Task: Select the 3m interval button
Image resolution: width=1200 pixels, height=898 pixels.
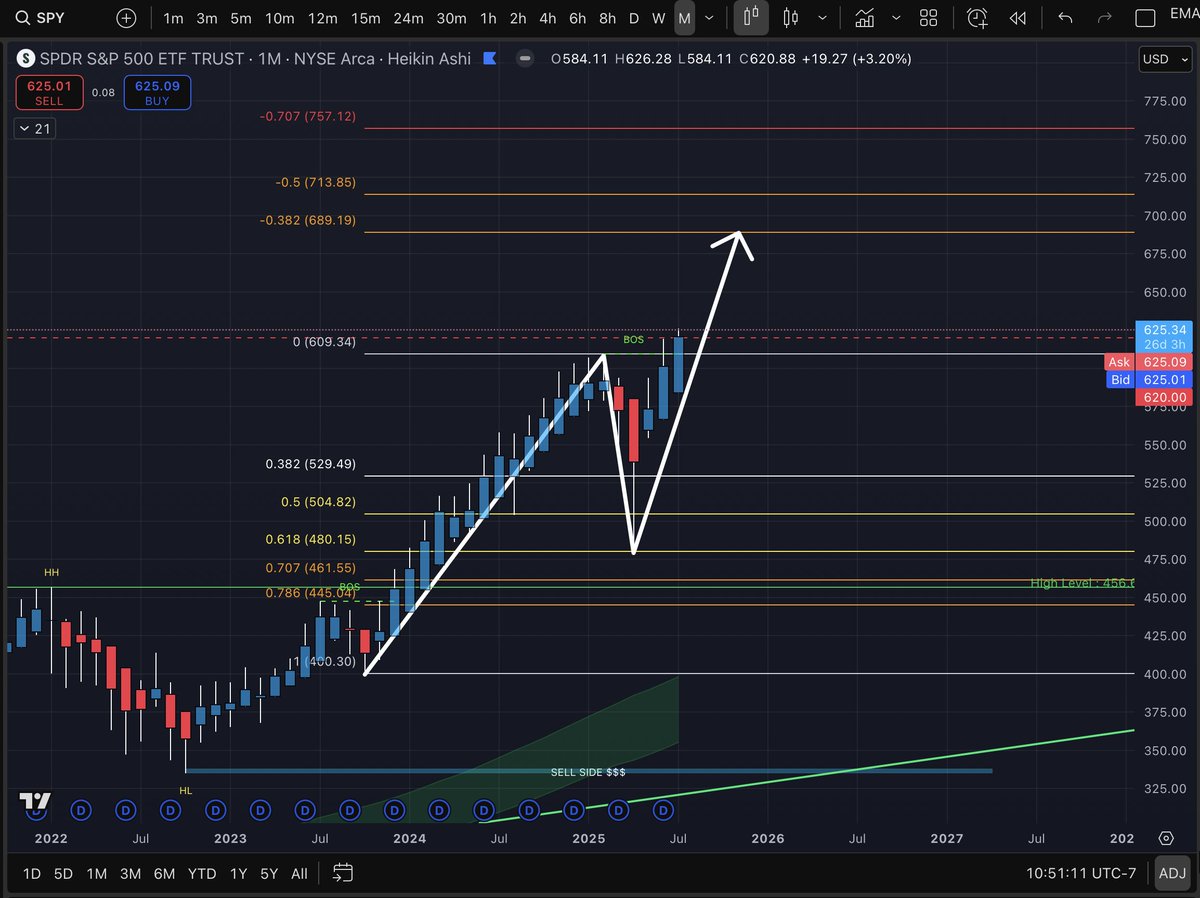Action: pyautogui.click(x=207, y=18)
